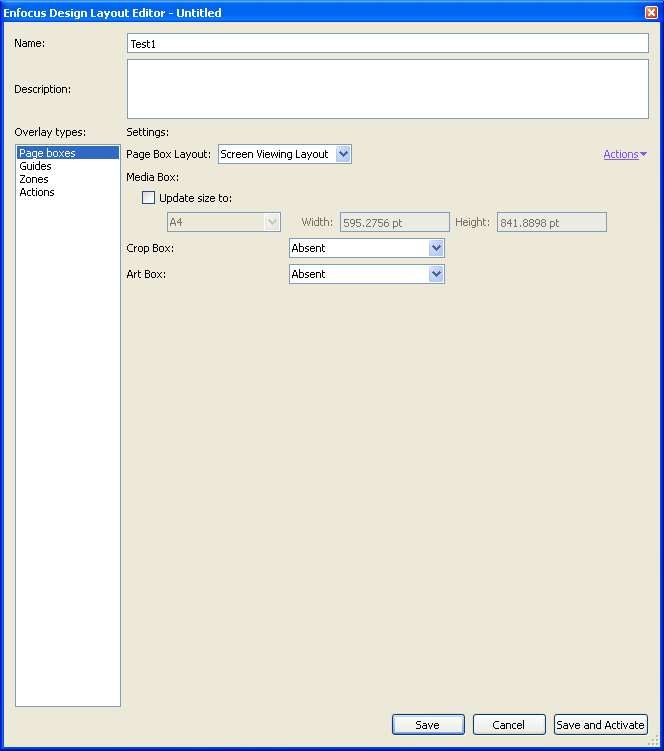664x751 pixels.
Task: Open the Actions link menu
Action: (621, 154)
